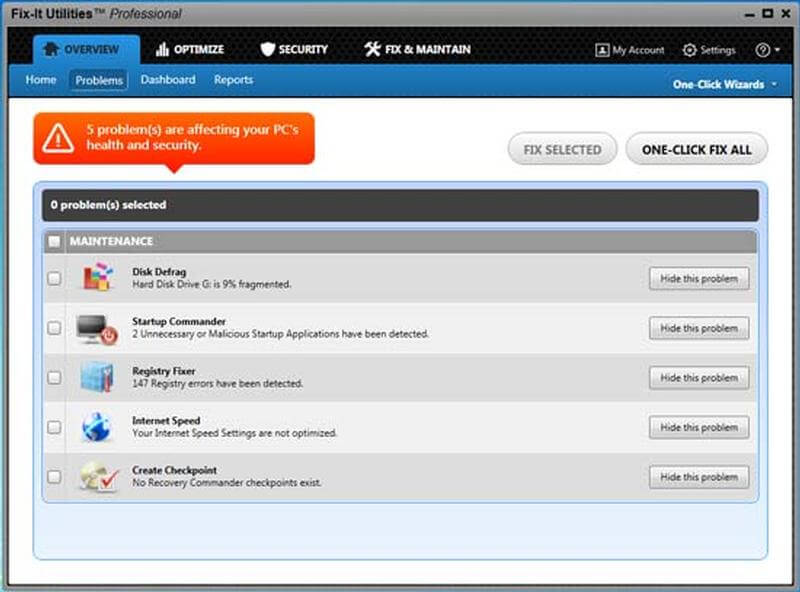Open the Help question mark dropdown
Image resolution: width=800 pixels, height=592 pixels.
[x=767, y=50]
